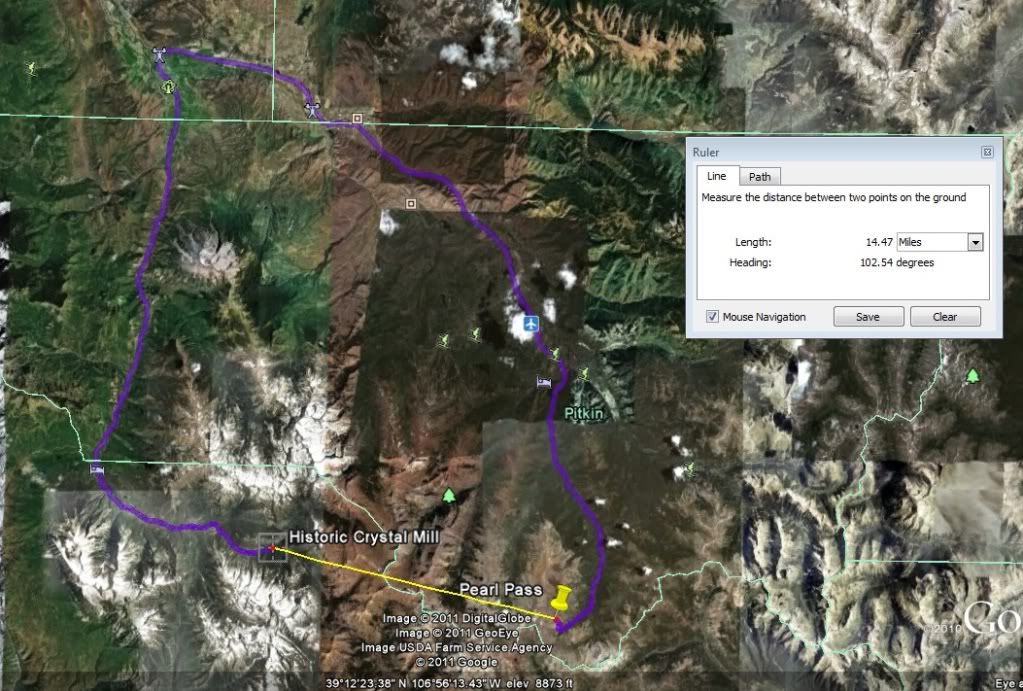Click the blue airport icon on the route
Screen dimensions: 1023x691
point(532,323)
